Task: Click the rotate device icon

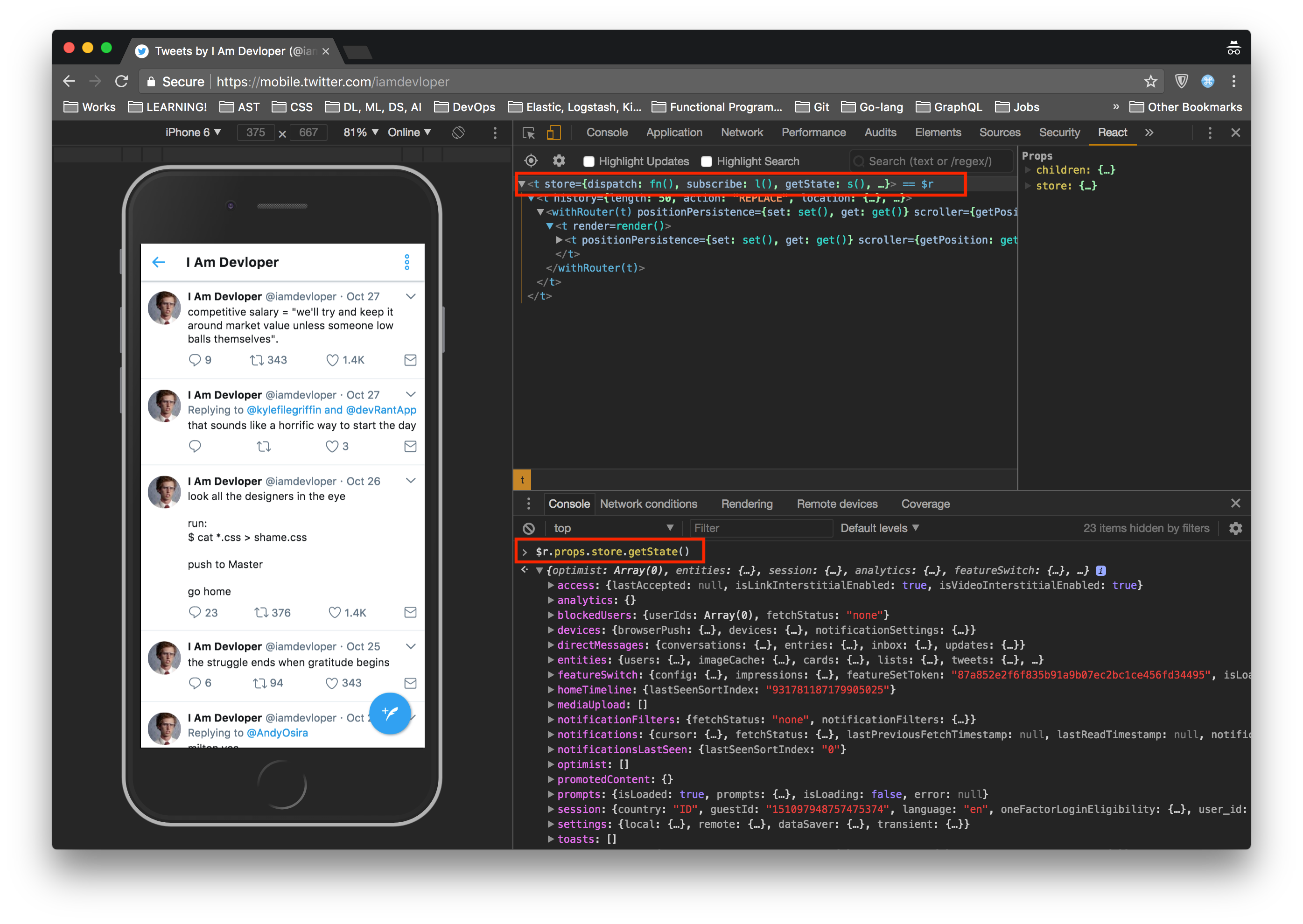Action: [x=458, y=133]
